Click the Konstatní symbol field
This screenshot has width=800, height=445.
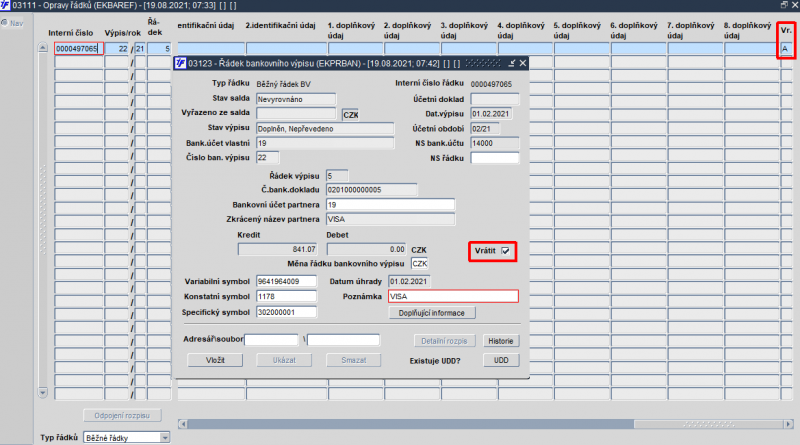point(286,296)
